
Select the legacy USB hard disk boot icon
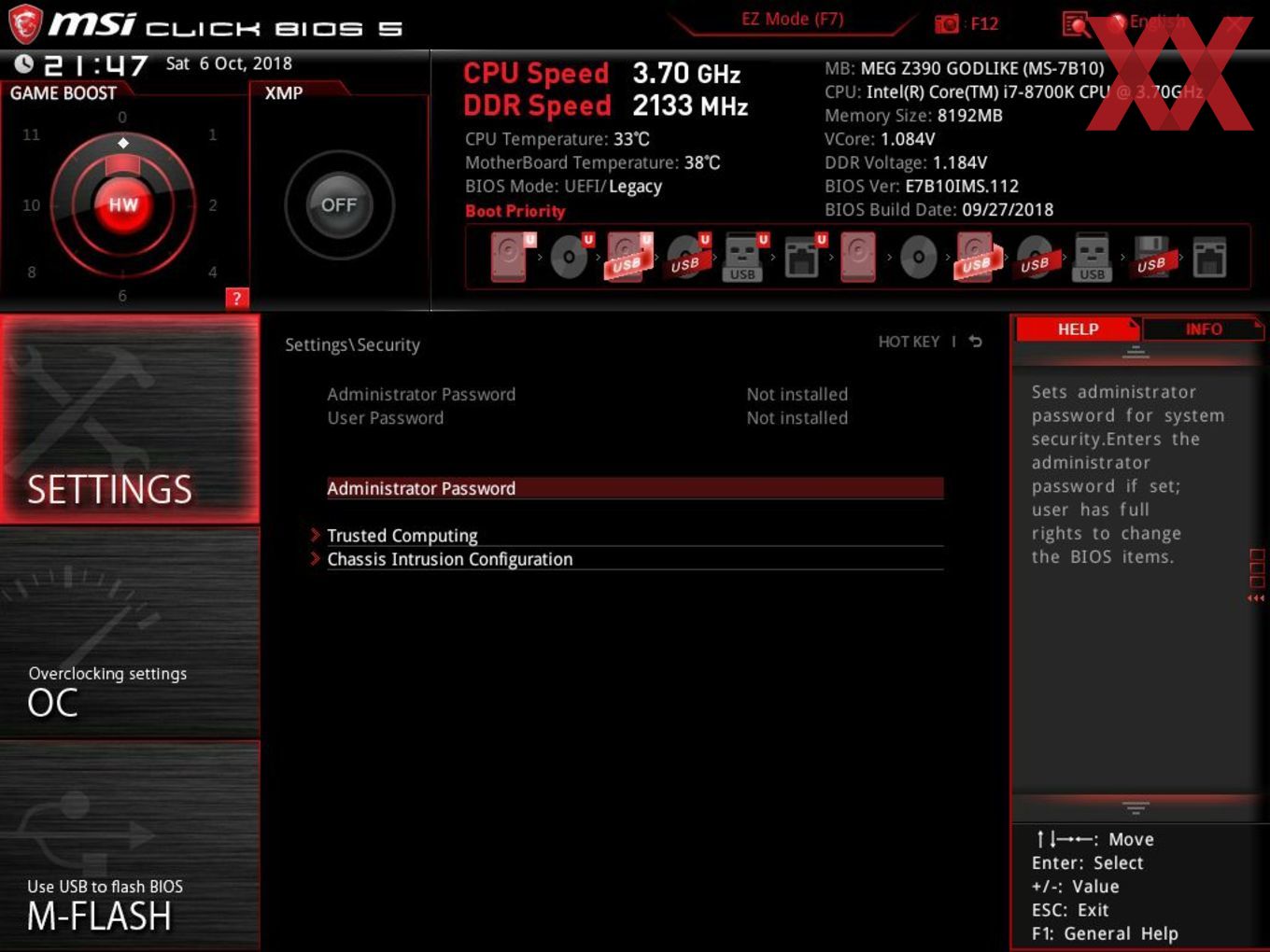click(x=977, y=257)
